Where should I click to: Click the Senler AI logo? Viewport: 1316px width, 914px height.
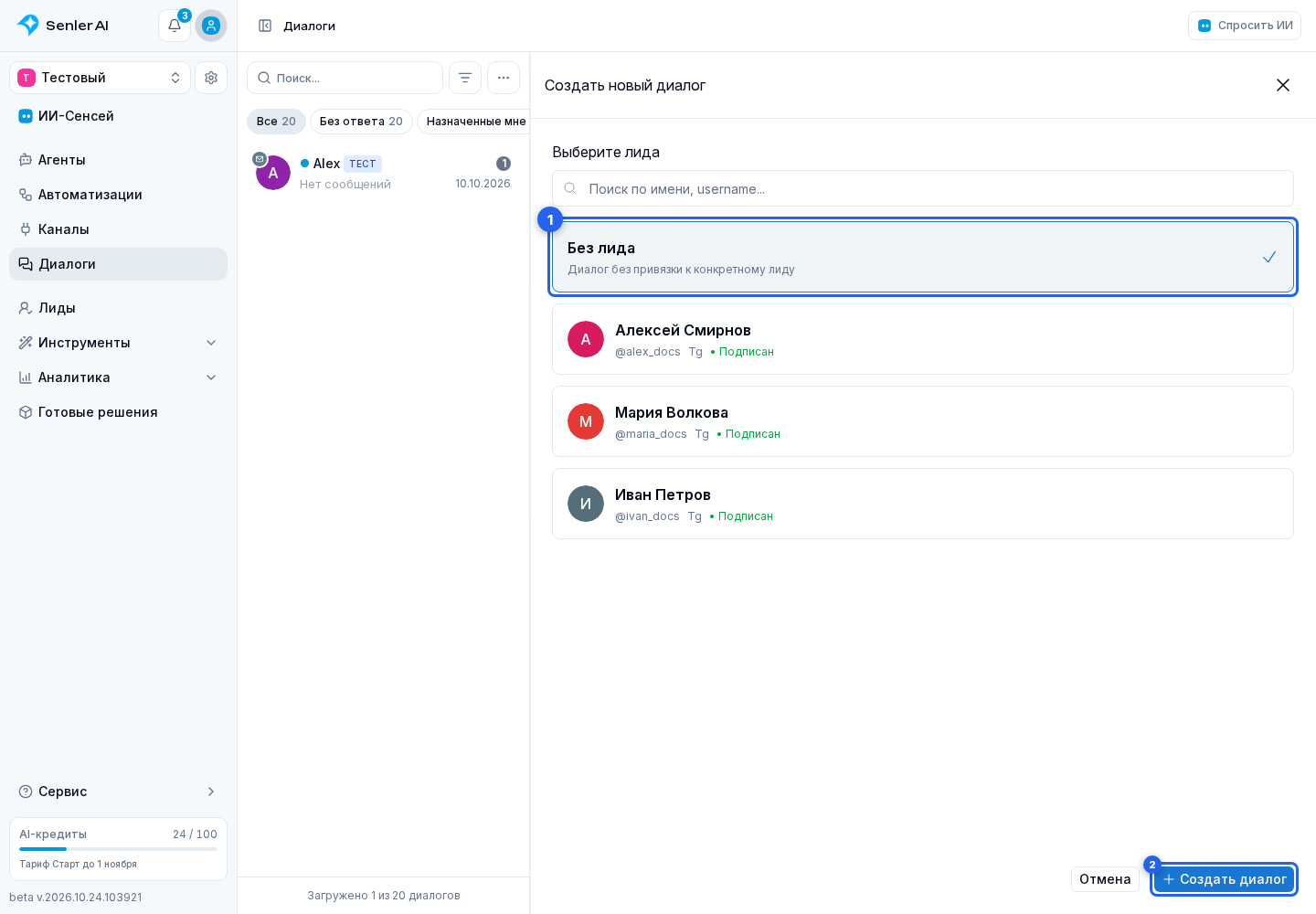(63, 26)
